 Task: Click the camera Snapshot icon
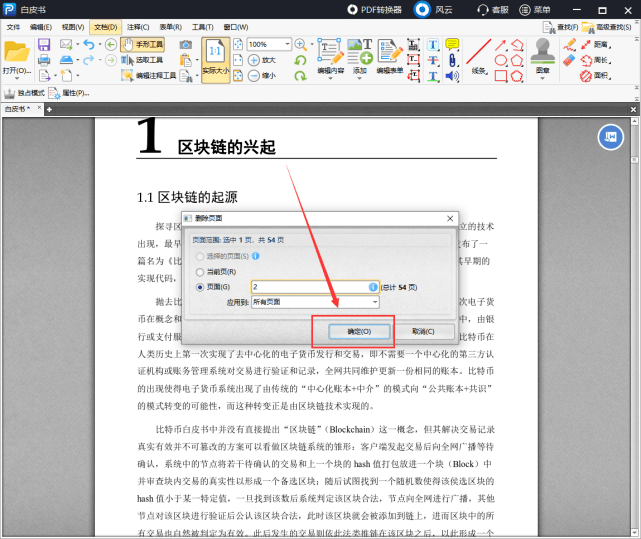pos(186,45)
